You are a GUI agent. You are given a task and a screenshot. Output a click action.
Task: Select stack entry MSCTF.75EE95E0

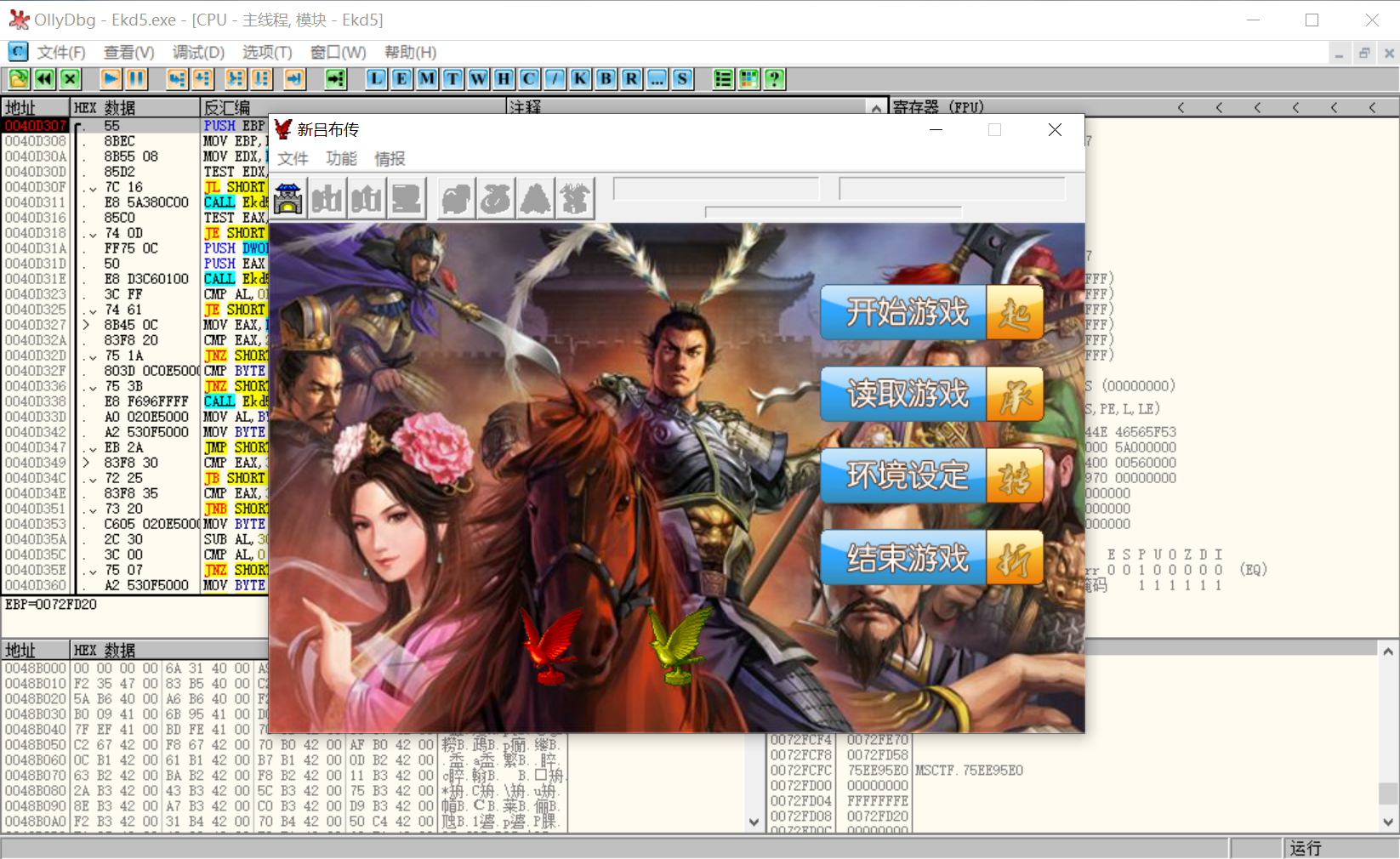click(x=969, y=771)
